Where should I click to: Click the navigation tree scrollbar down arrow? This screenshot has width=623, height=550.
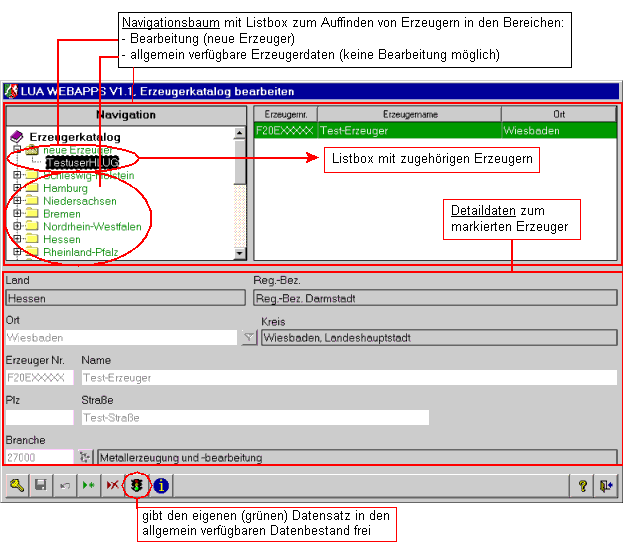click(x=240, y=253)
